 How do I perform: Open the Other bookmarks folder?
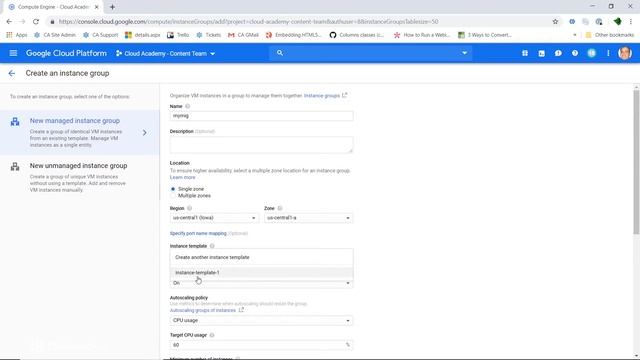pyautogui.click(x=609, y=35)
